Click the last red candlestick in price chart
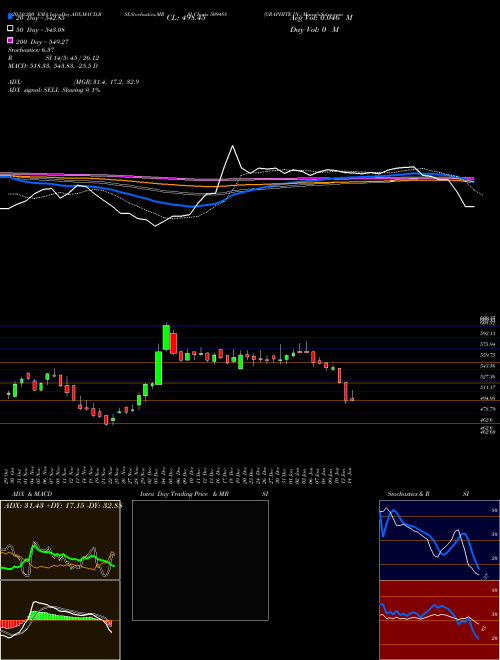Viewport: 500px width, 660px height. point(352,399)
